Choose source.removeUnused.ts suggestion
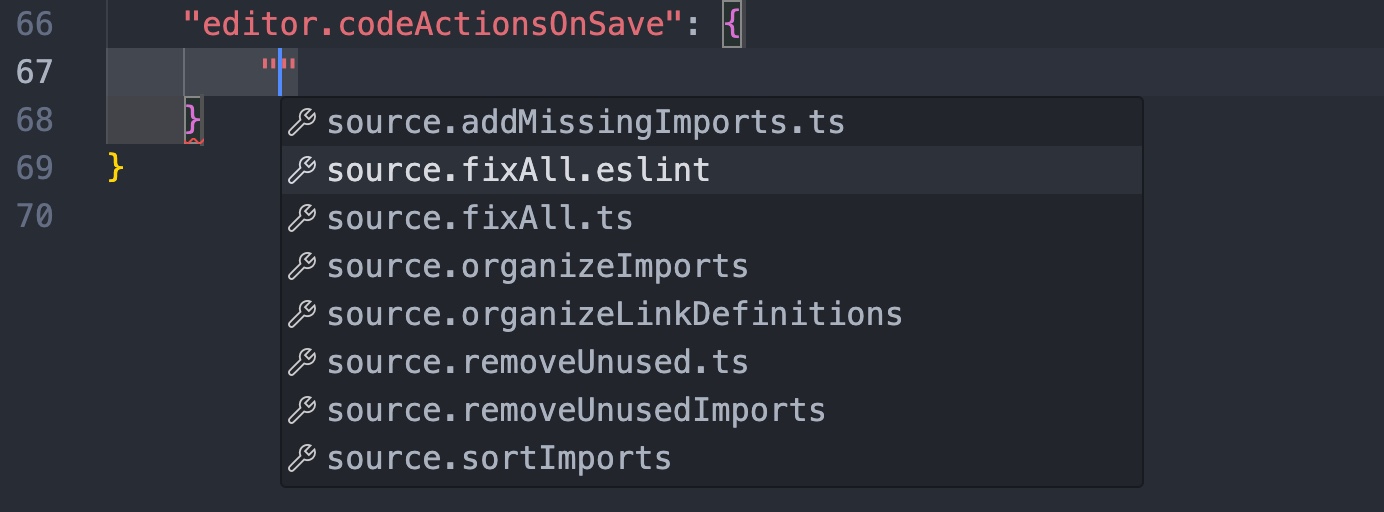The height and width of the screenshot is (512, 1384). 537,362
